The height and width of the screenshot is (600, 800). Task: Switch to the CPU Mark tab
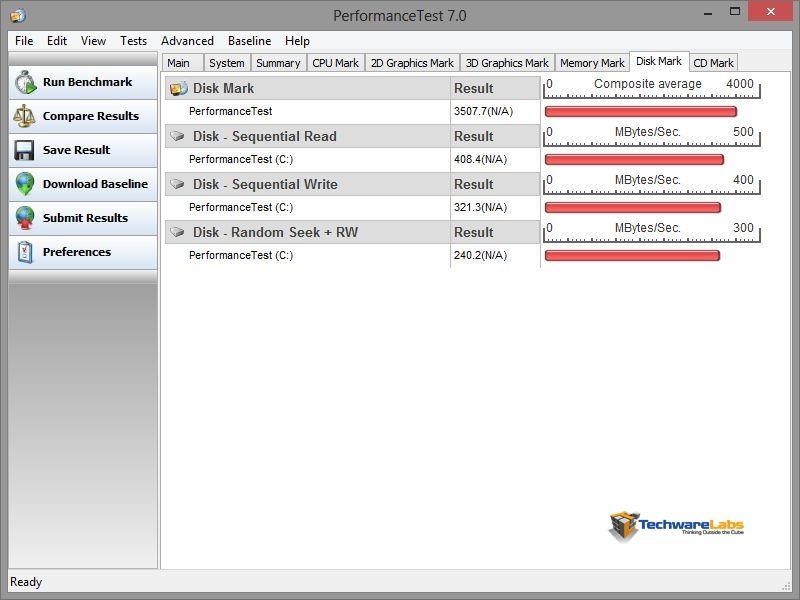336,63
